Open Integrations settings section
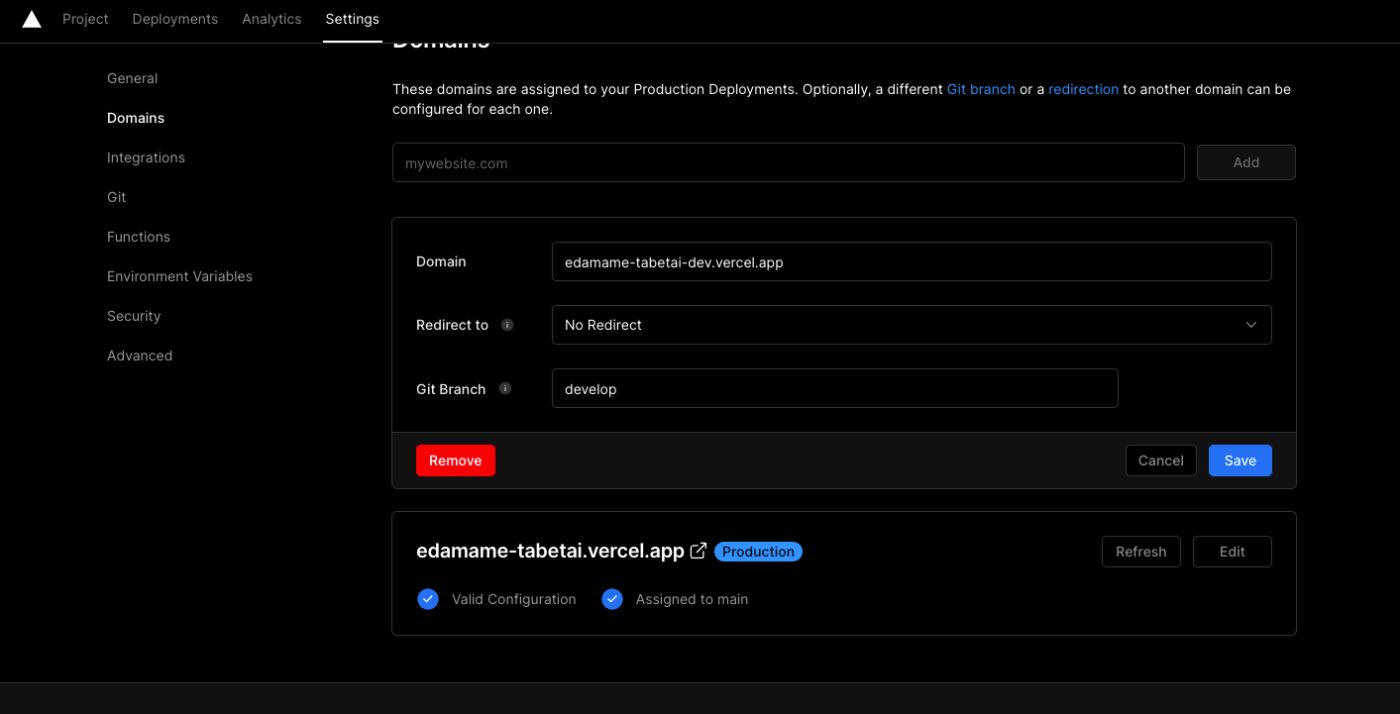 coord(146,158)
